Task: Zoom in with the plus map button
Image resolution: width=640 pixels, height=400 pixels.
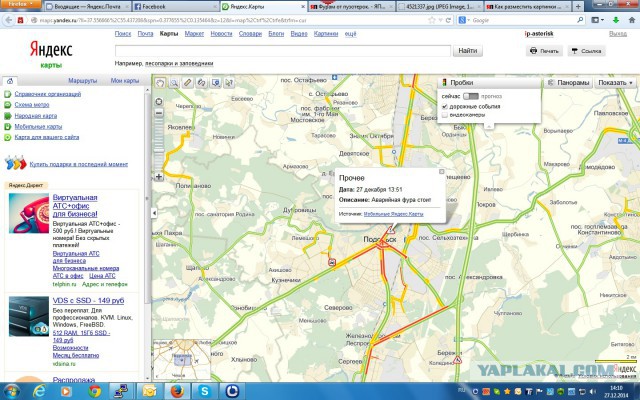Action: pyautogui.click(x=159, y=177)
